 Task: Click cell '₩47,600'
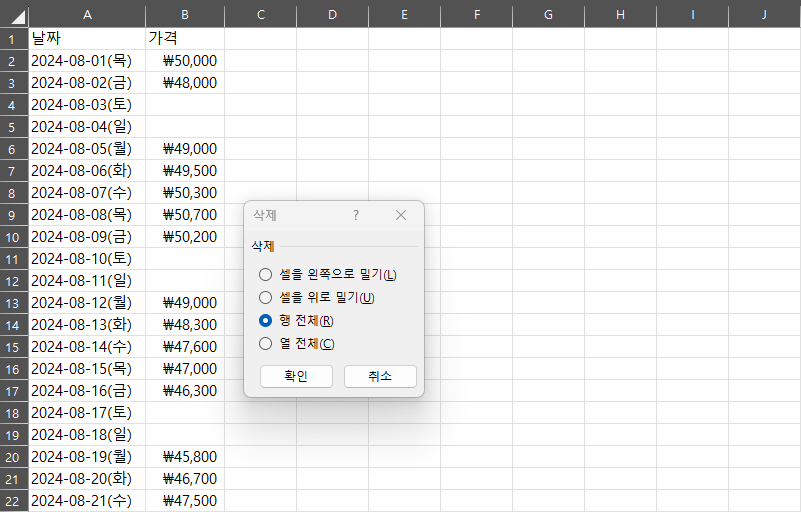185,346
